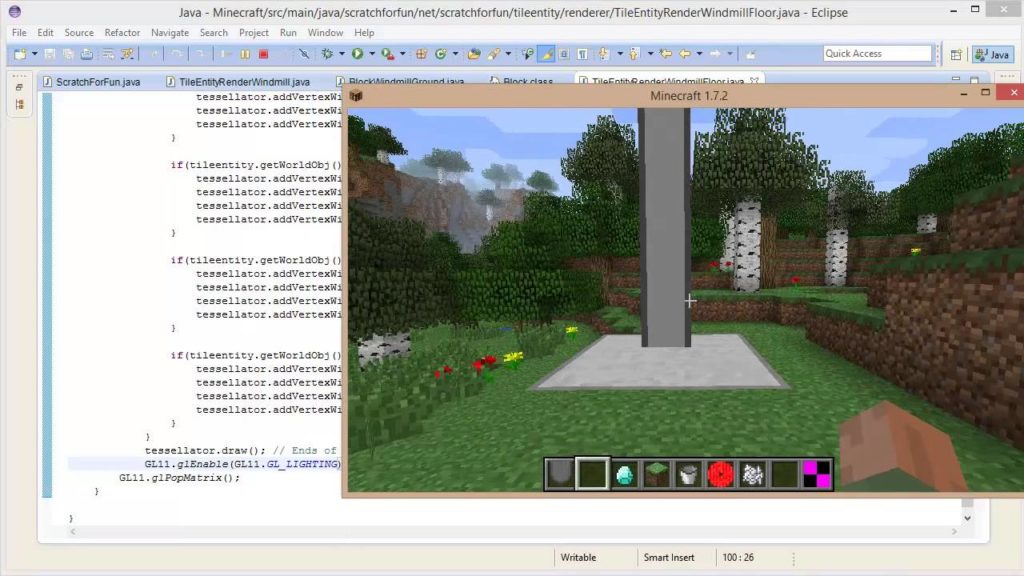This screenshot has height=576, width=1024.
Task: Click the GL11.glPopMatrix(); code line
Action: (180, 478)
